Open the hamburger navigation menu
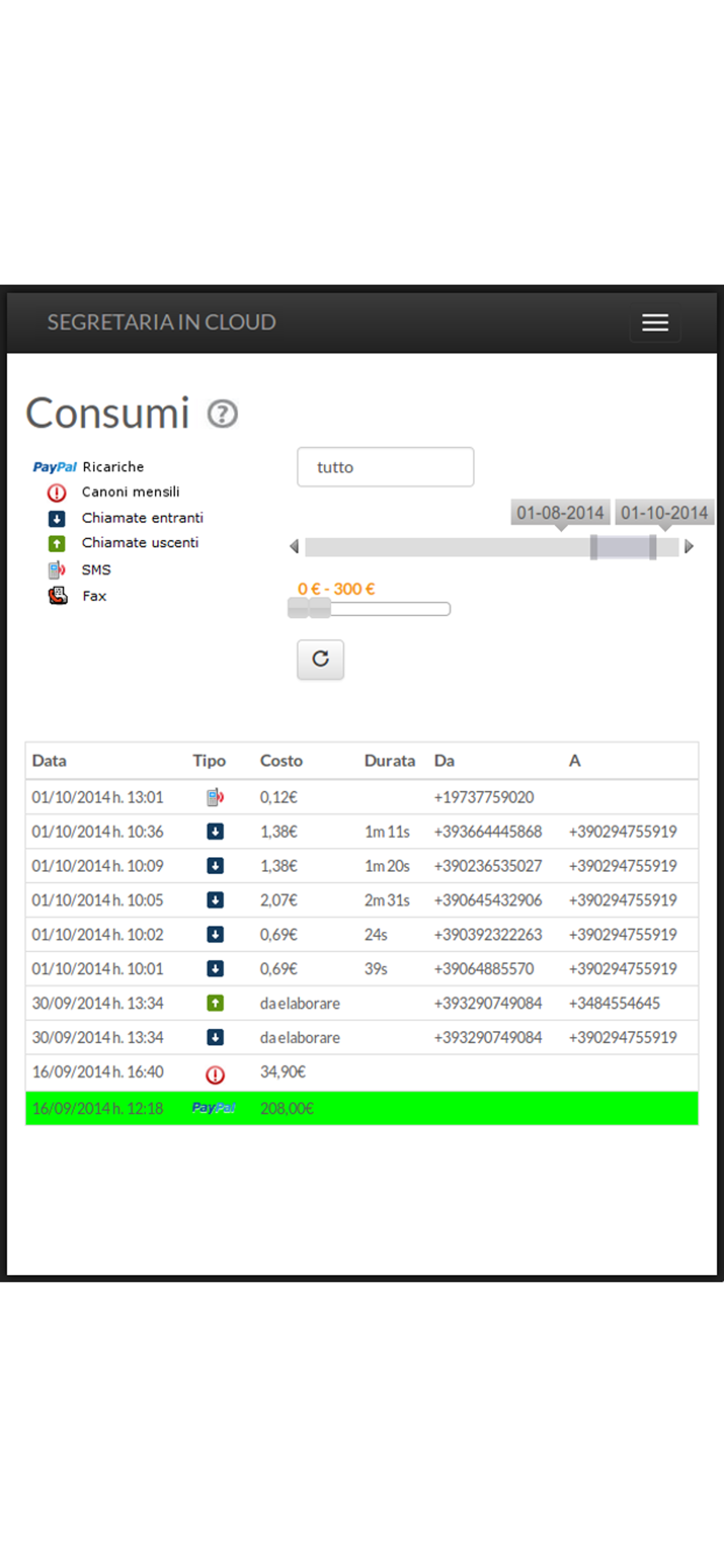724x1568 pixels. coord(655,323)
